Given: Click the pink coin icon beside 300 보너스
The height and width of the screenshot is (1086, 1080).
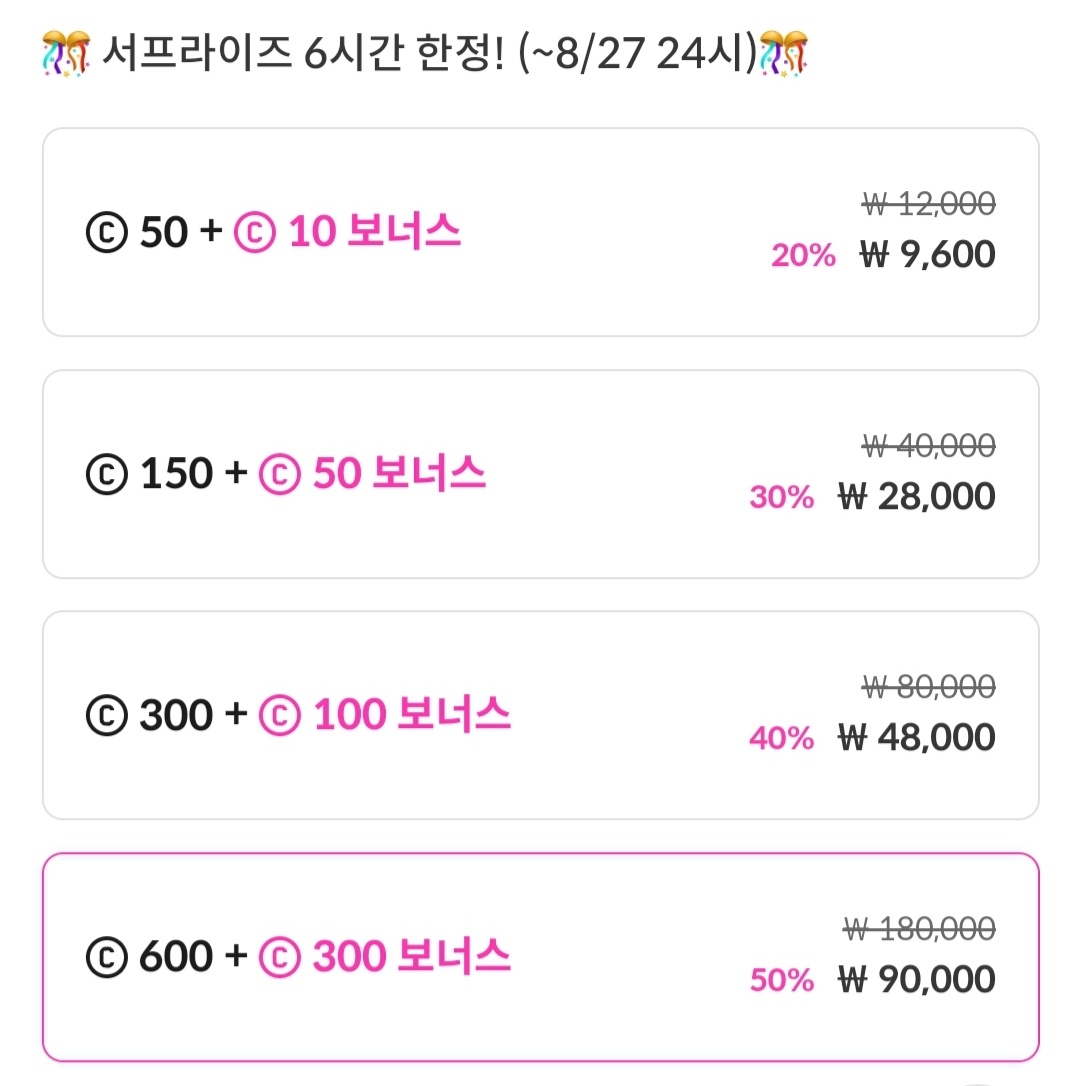Looking at the screenshot, I should click(280, 957).
